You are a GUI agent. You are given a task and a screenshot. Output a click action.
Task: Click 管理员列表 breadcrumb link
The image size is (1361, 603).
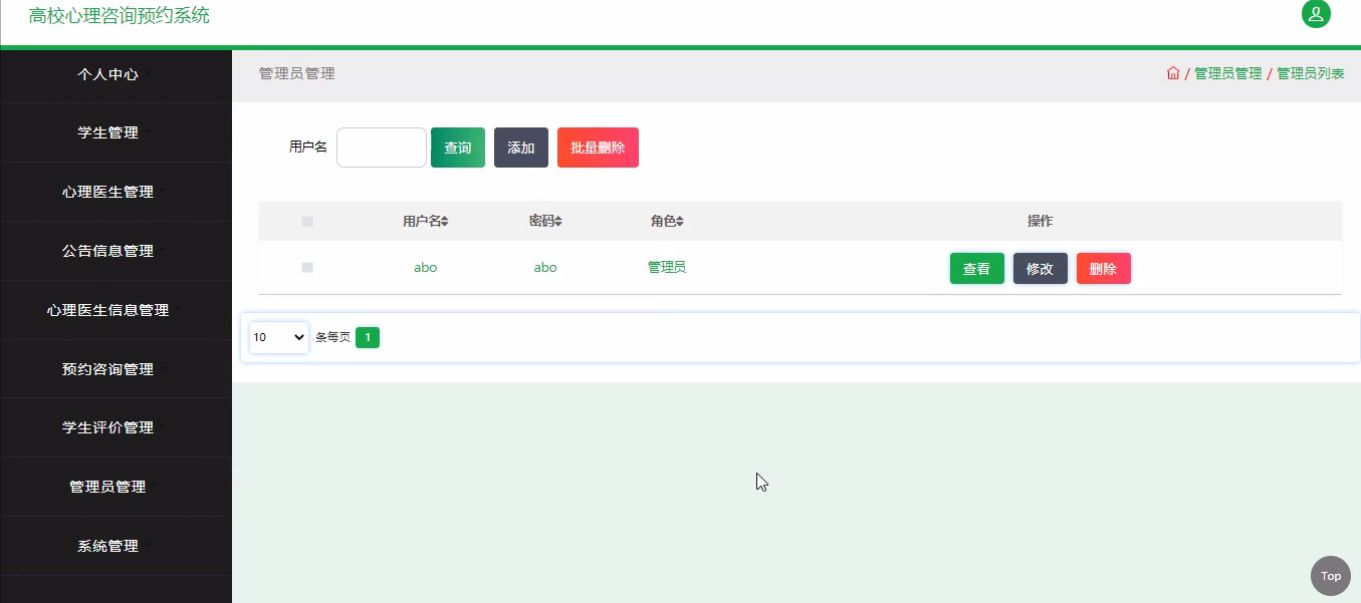(1310, 73)
